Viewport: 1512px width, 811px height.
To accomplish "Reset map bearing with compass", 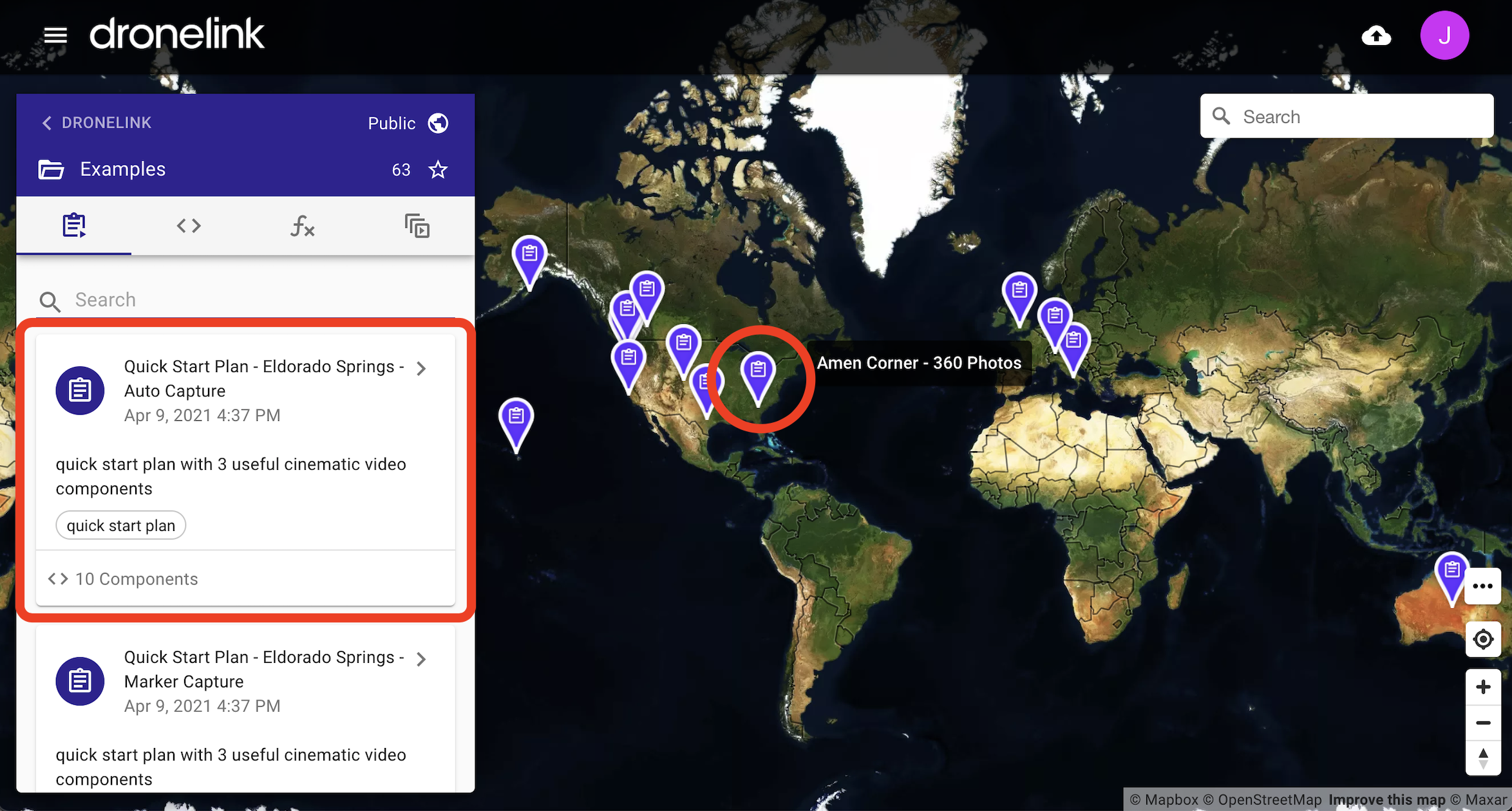I will tap(1482, 758).
